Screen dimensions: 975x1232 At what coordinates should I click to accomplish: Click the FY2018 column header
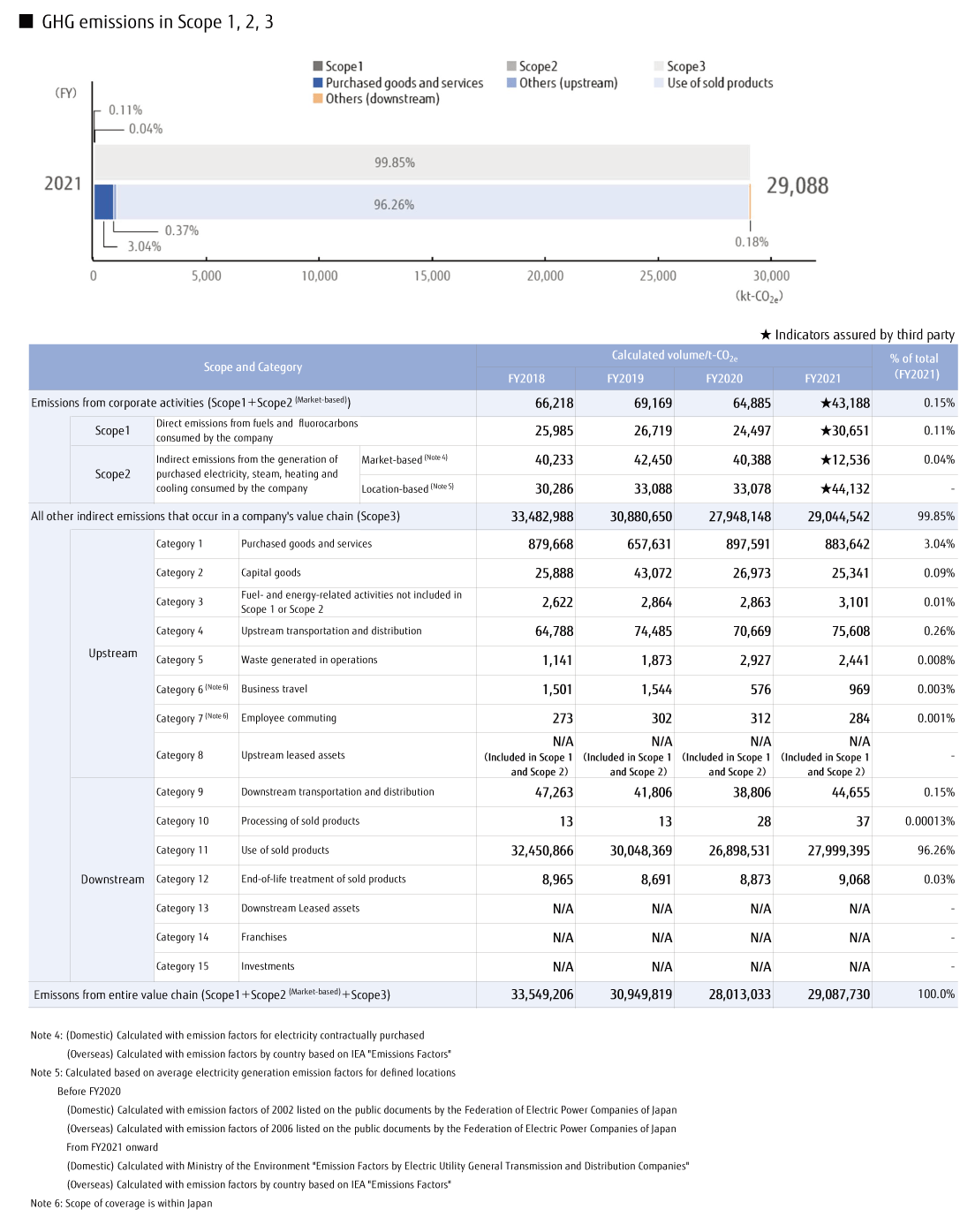tap(525, 379)
